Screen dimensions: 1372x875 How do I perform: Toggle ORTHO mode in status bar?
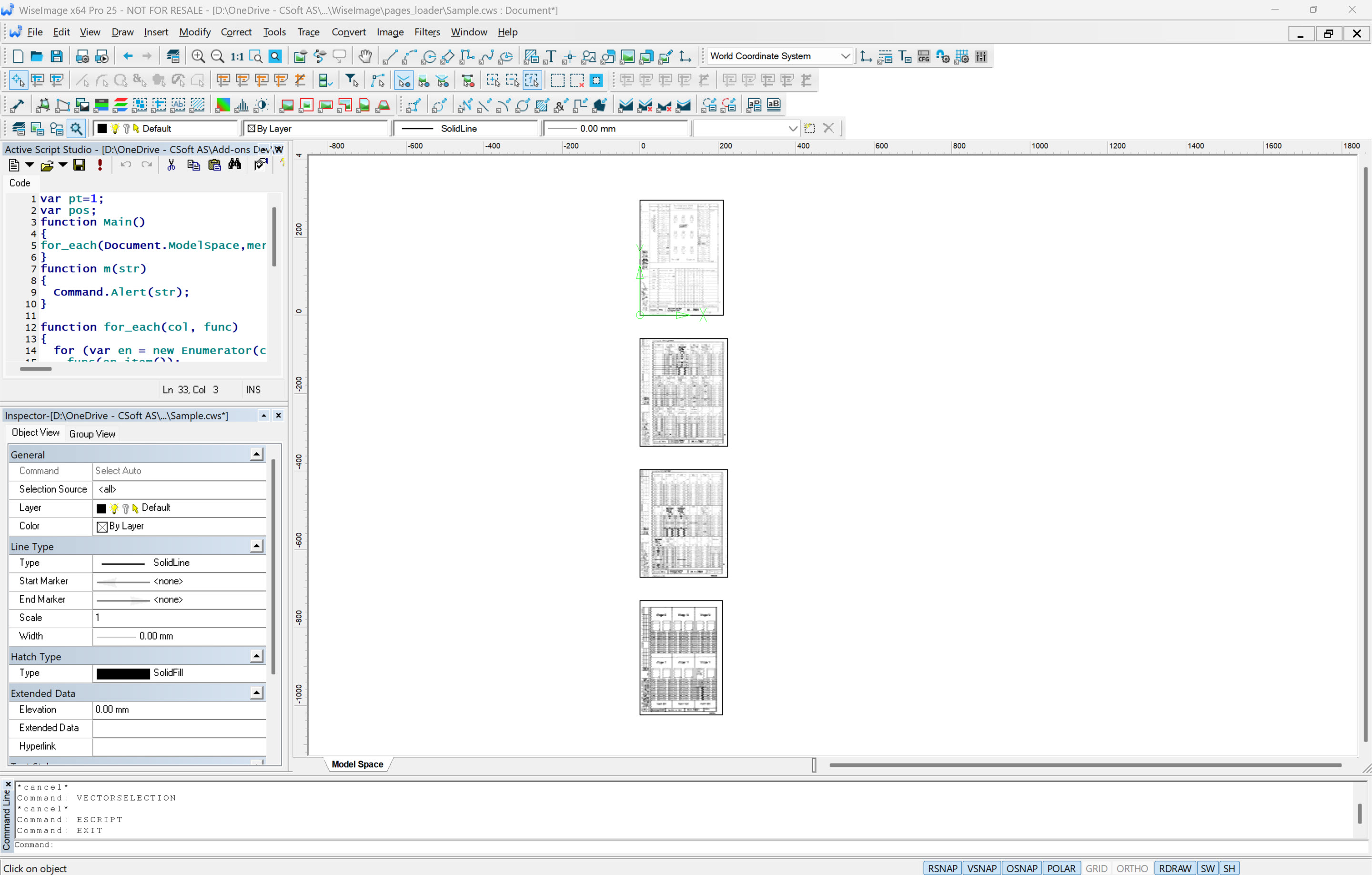(x=1132, y=867)
